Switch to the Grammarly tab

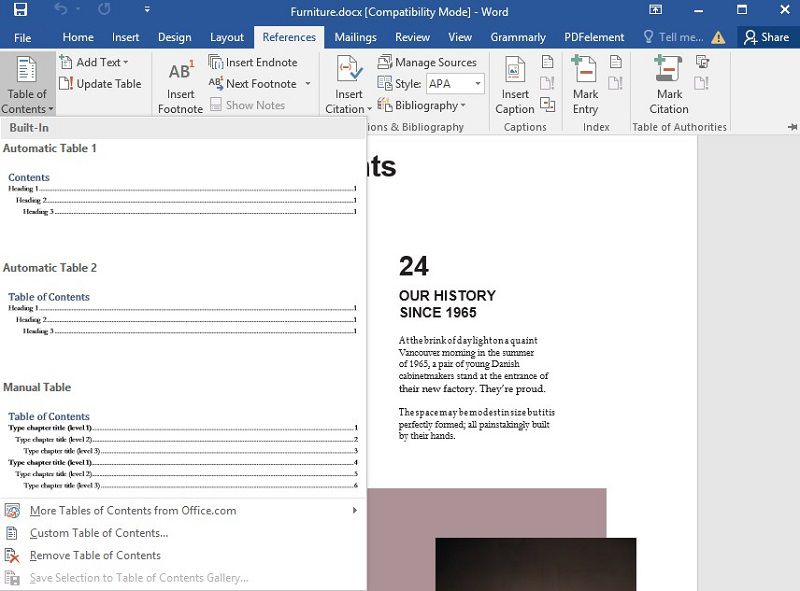518,37
